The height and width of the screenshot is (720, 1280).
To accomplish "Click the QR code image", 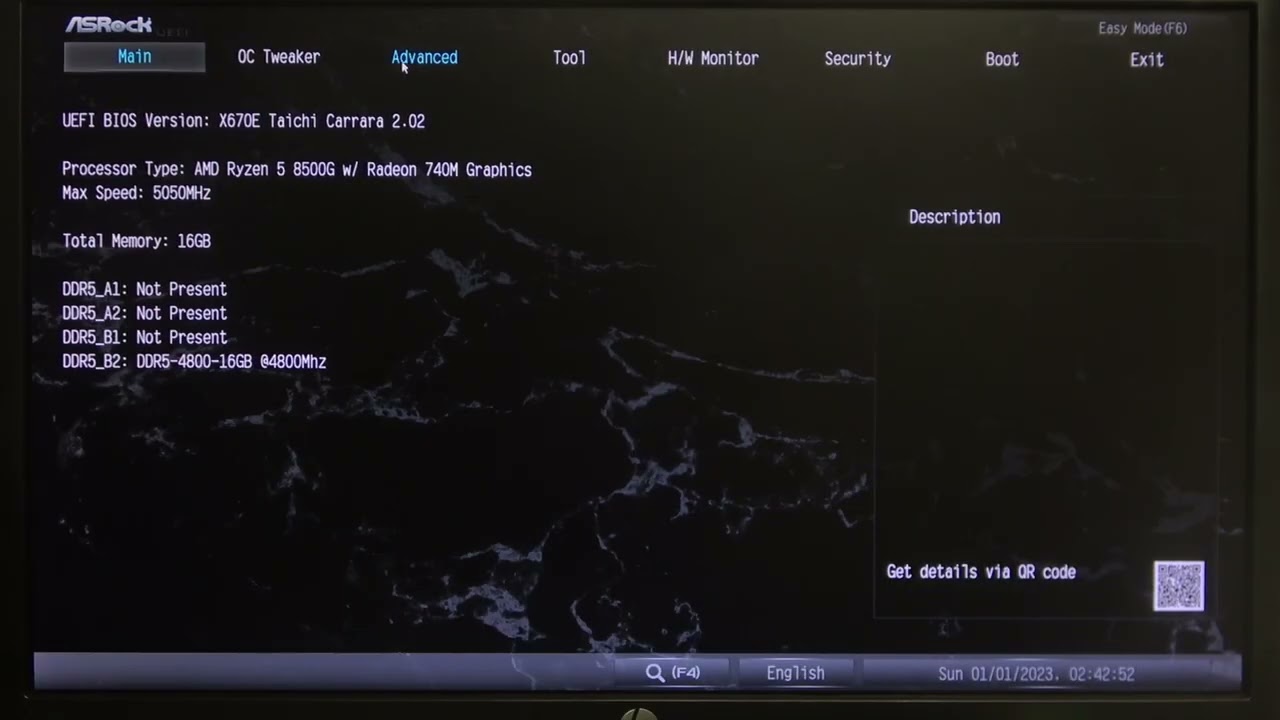I will coord(1179,584).
